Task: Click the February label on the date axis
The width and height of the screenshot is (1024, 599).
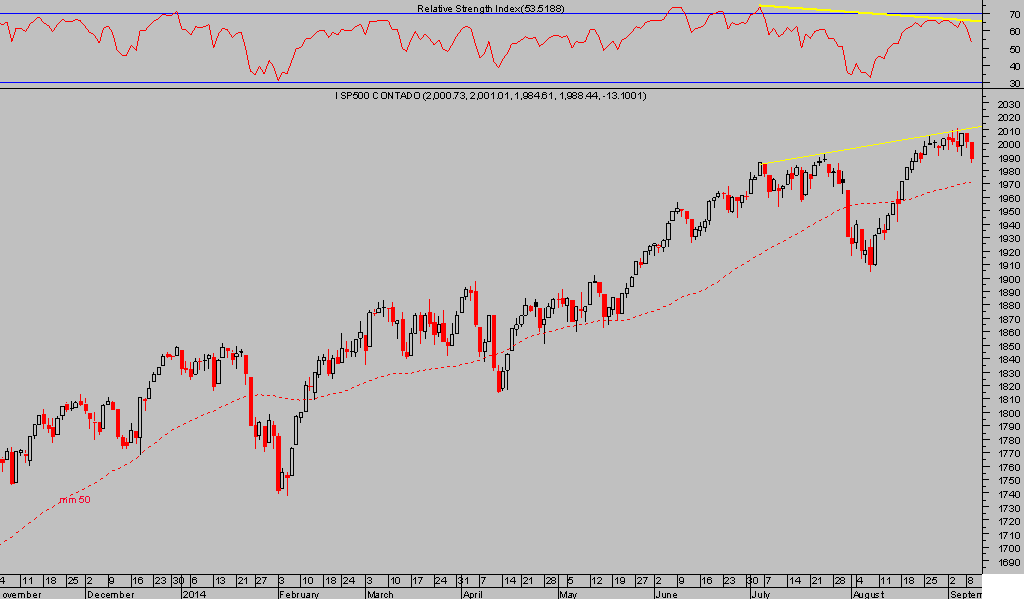Action: tap(299, 593)
